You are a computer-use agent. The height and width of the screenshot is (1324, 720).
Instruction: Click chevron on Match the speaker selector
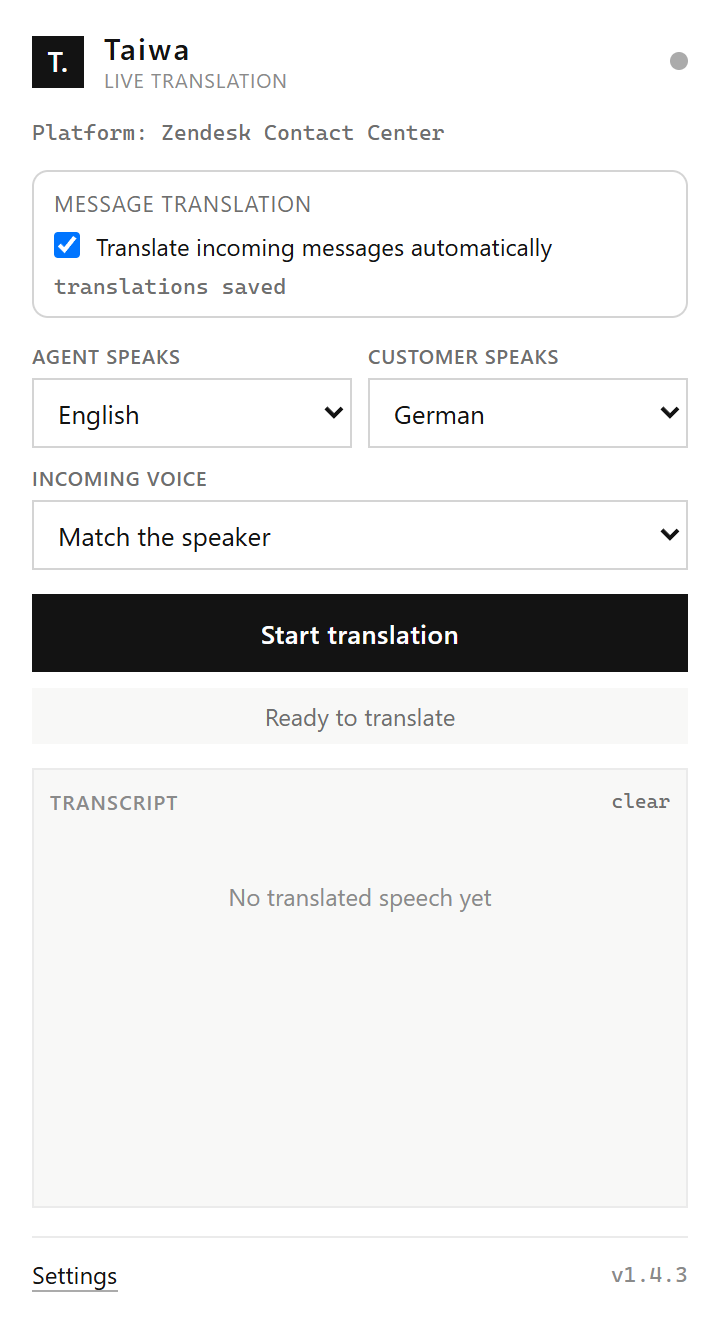670,534
